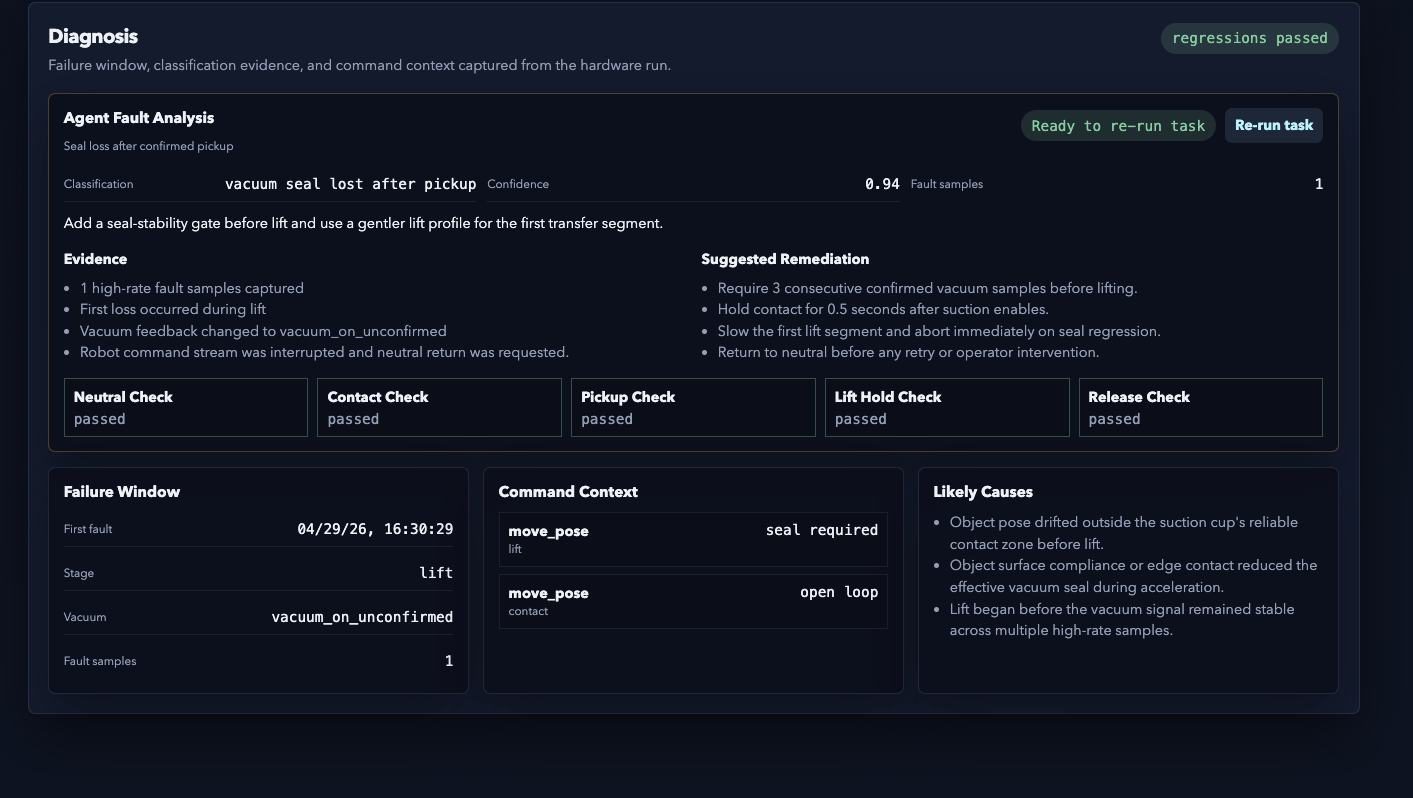Screen dimensions: 1413x798
Task: Select "First loss occurred during lift" evidence item
Action: tap(173, 310)
